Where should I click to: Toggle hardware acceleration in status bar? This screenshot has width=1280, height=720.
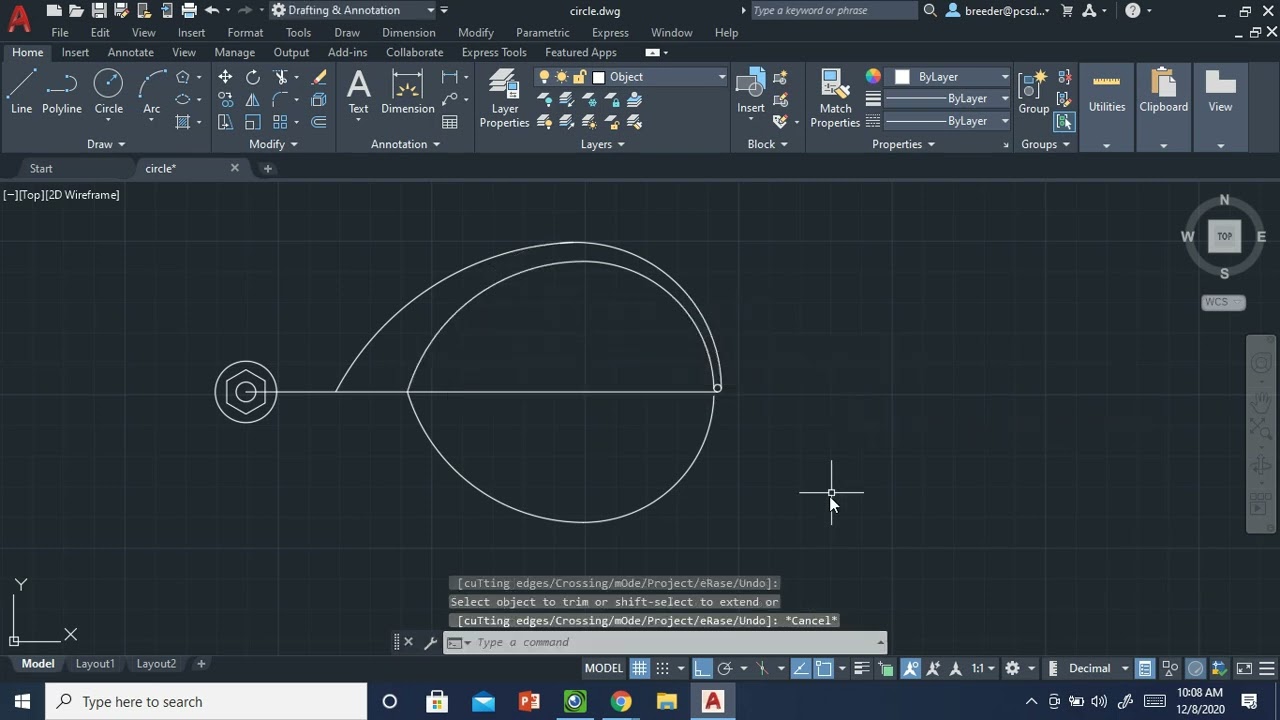coord(1196,668)
